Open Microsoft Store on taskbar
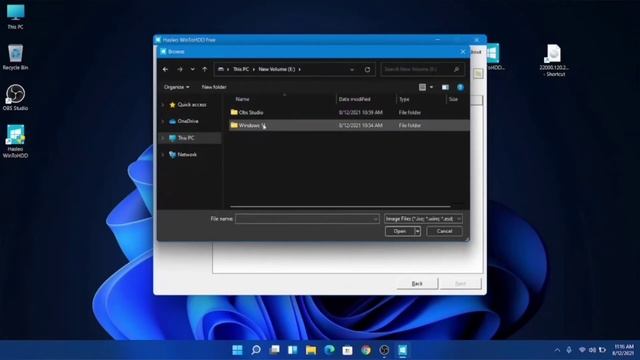Screen dimensions: 640x360 tap(347, 350)
